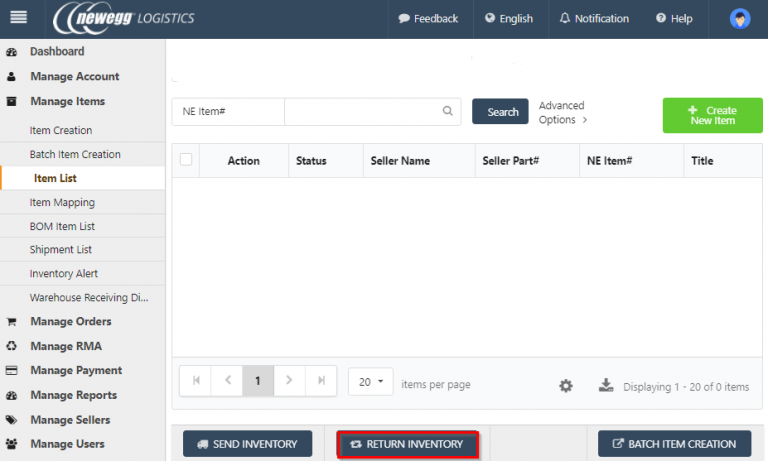Click the Return Inventory button
The height and width of the screenshot is (461, 768).
(407, 444)
